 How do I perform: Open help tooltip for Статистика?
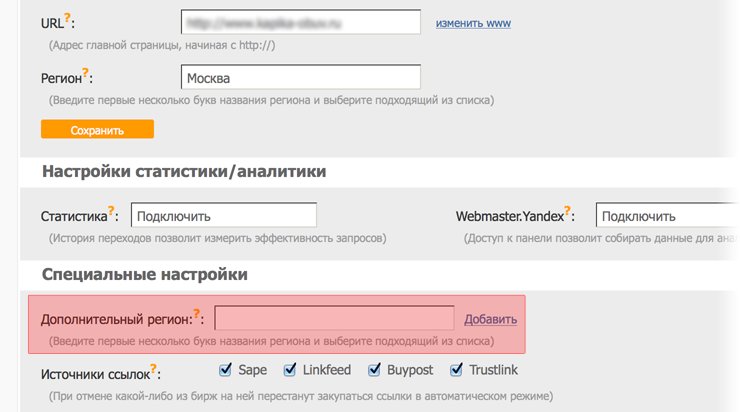112,211
